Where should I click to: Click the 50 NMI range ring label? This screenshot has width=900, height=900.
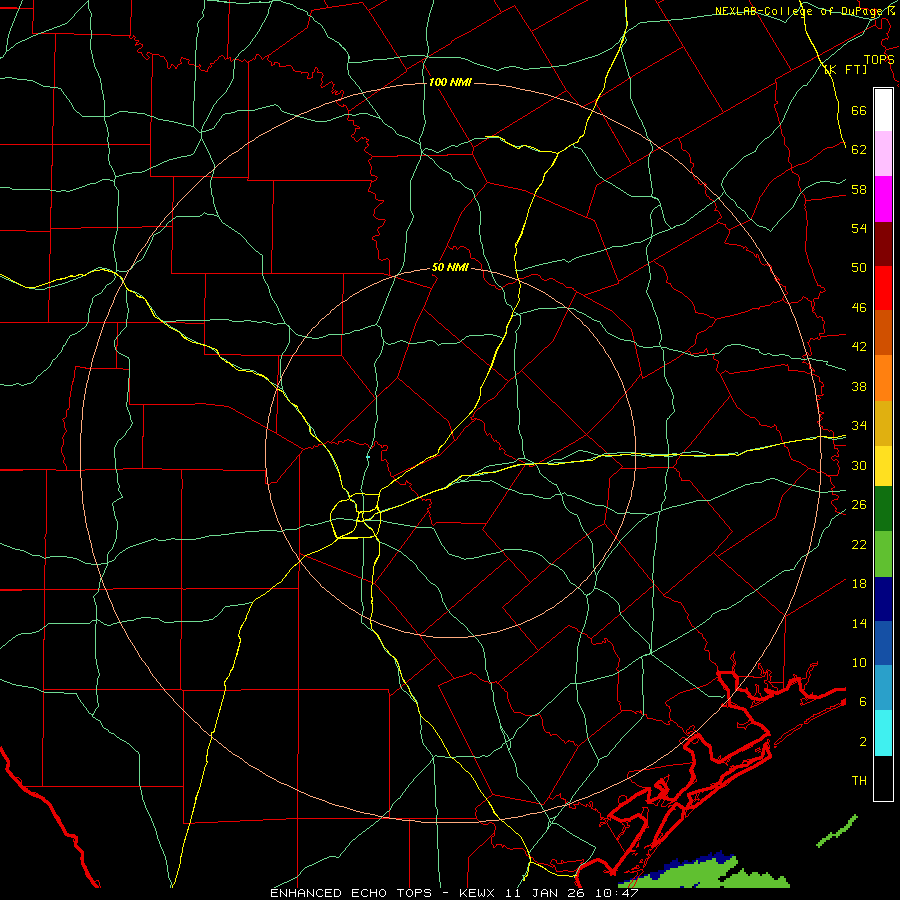pyautogui.click(x=450, y=267)
